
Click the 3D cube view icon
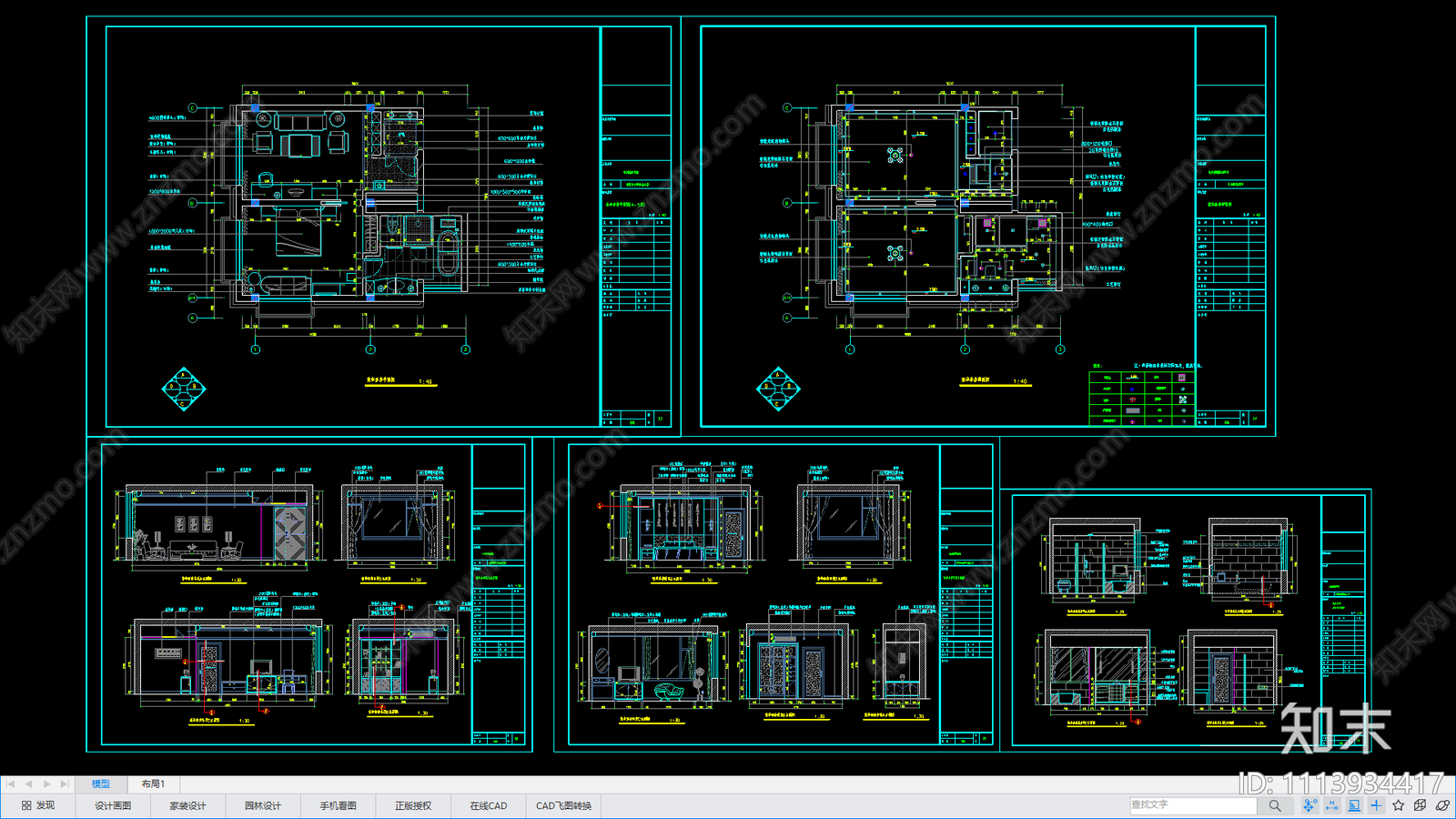pos(1421,805)
